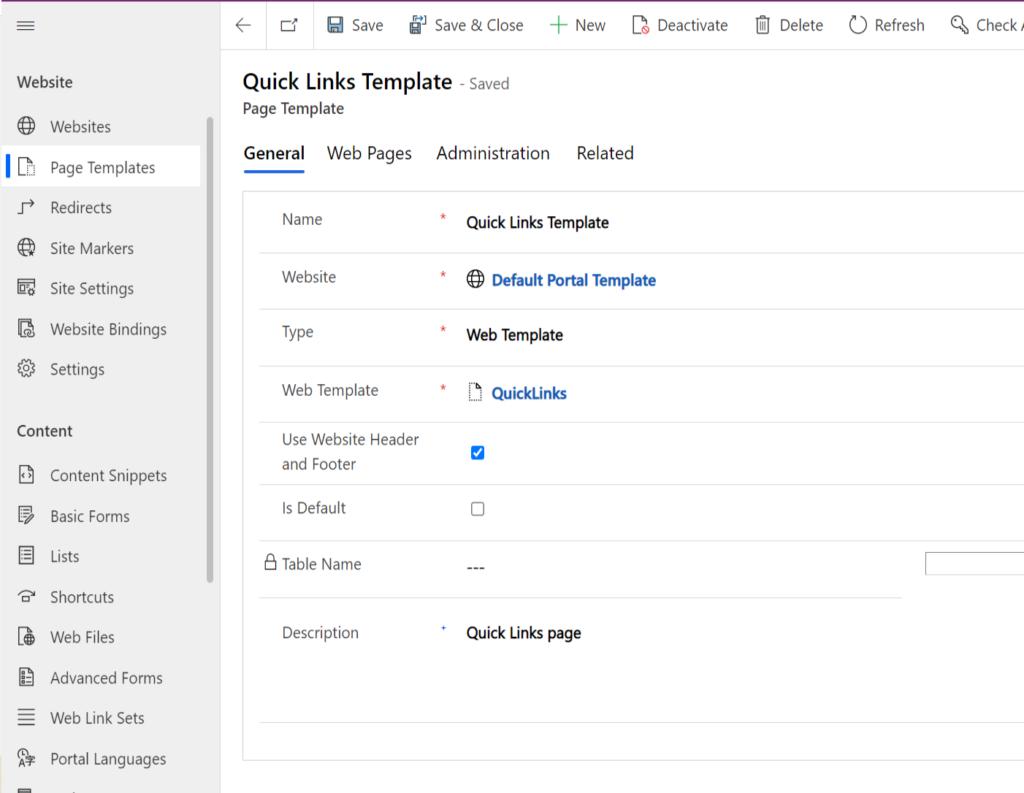The height and width of the screenshot is (793, 1024).
Task: Click the Delete trash can icon
Action: click(x=762, y=25)
